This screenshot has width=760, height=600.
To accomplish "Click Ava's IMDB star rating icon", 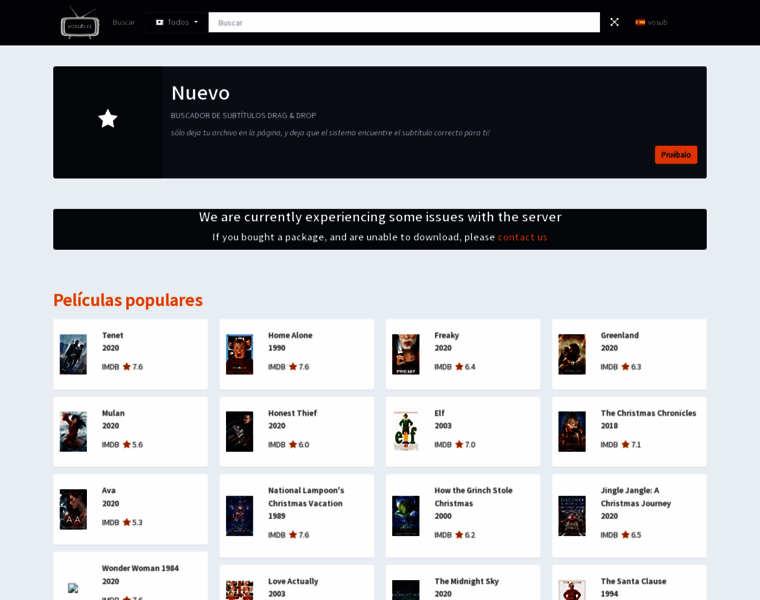I will (127, 522).
